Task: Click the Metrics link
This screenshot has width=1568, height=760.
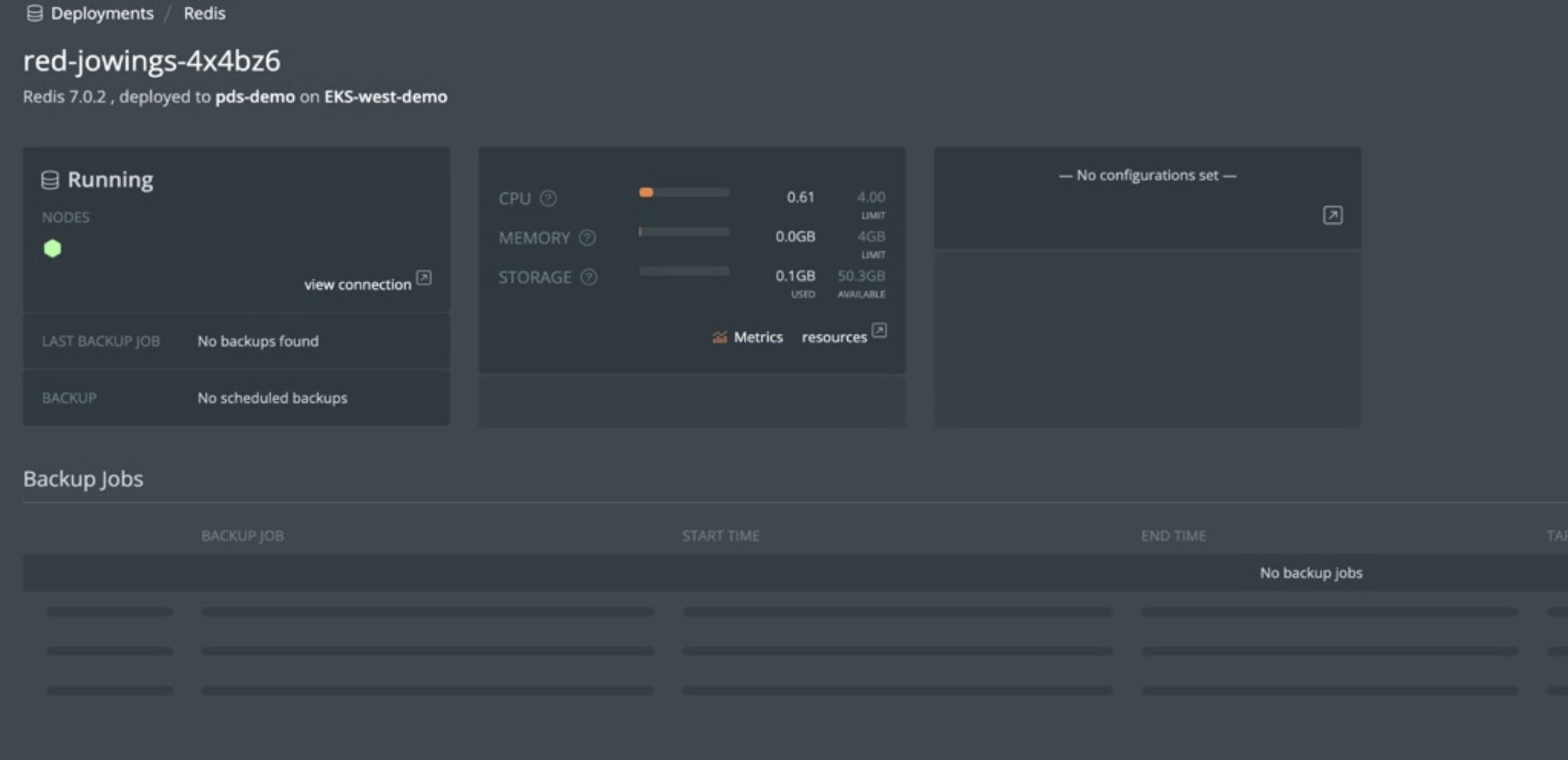Action: tap(758, 337)
